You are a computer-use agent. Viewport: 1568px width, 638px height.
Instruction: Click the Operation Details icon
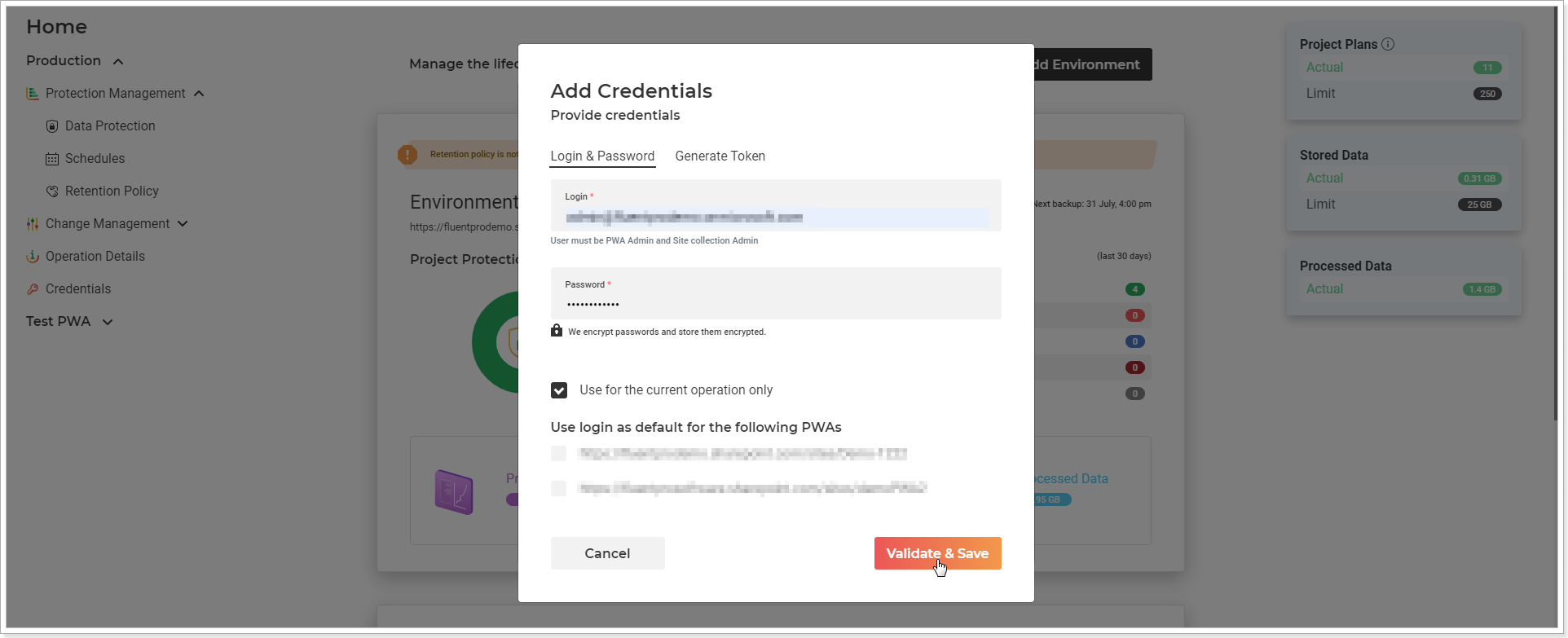tap(33, 257)
